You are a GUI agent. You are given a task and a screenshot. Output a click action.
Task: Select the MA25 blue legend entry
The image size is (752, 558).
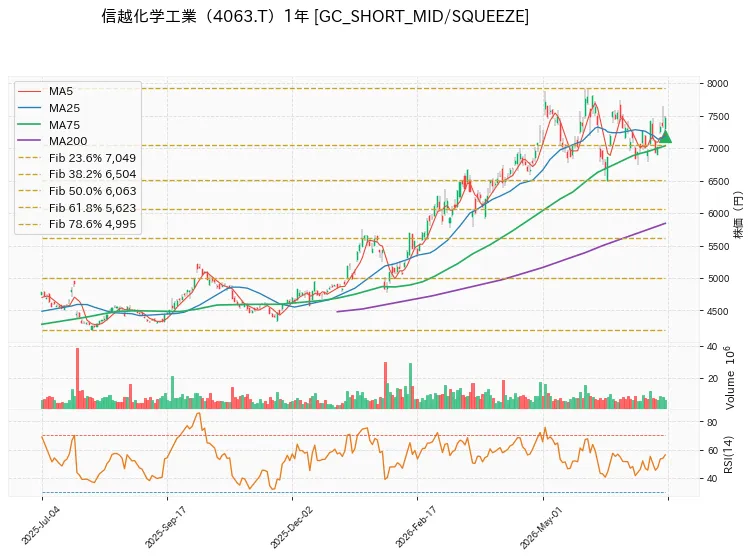tap(48, 108)
